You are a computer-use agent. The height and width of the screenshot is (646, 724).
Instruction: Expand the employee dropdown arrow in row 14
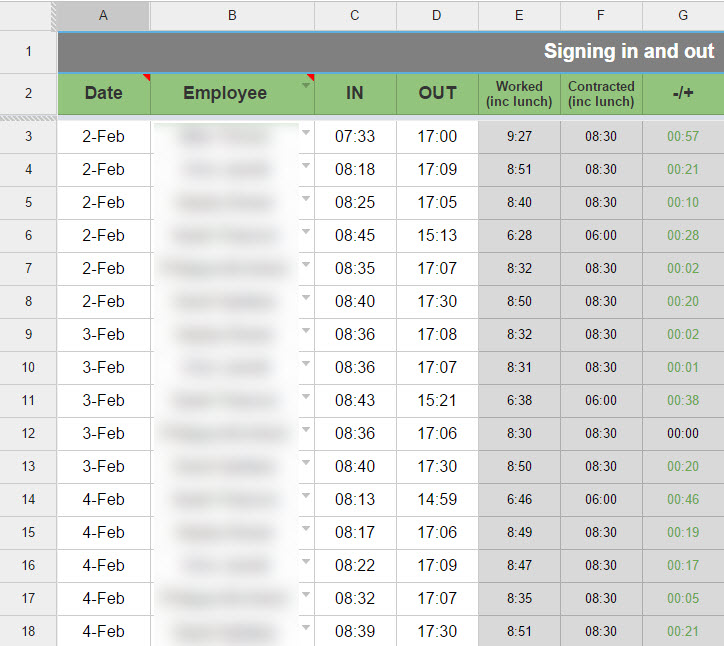click(306, 496)
